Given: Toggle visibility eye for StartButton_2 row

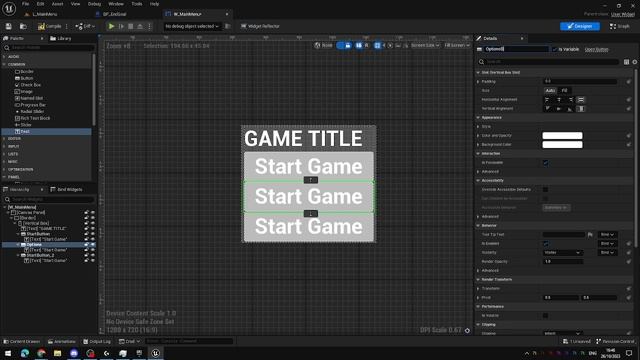Looking at the screenshot, I should (x=93, y=255).
